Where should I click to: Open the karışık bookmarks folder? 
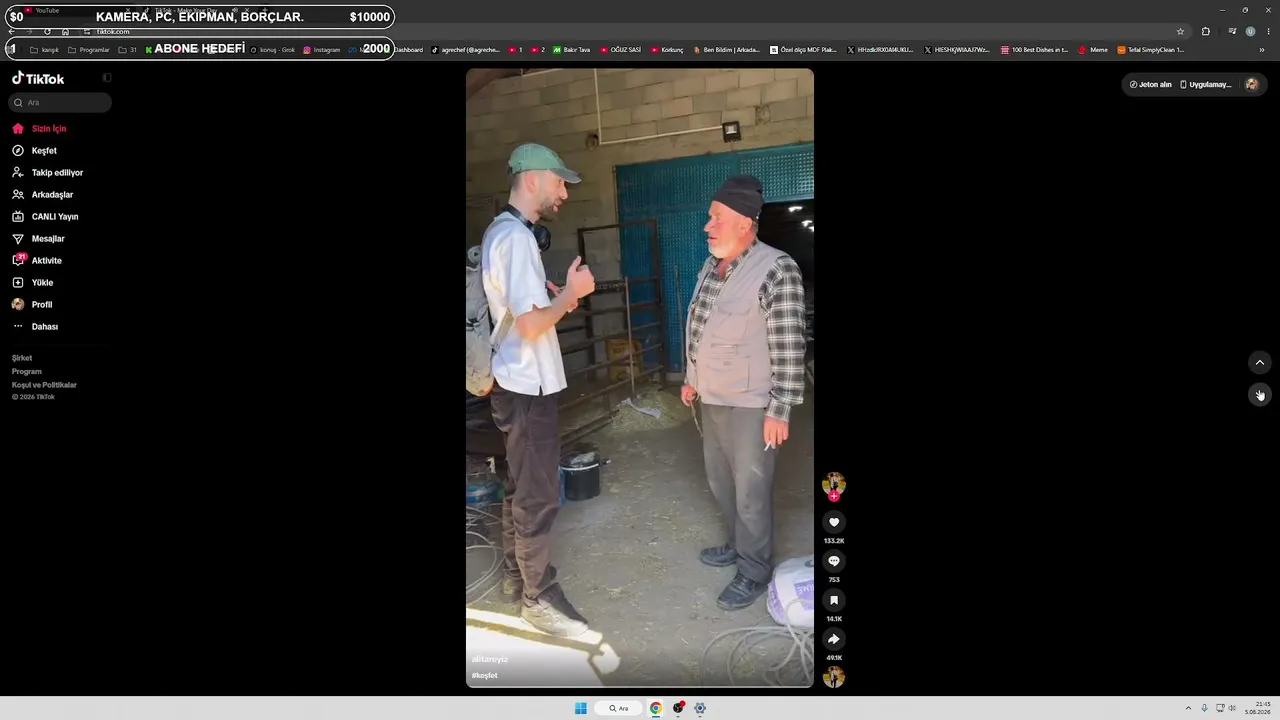pos(45,50)
